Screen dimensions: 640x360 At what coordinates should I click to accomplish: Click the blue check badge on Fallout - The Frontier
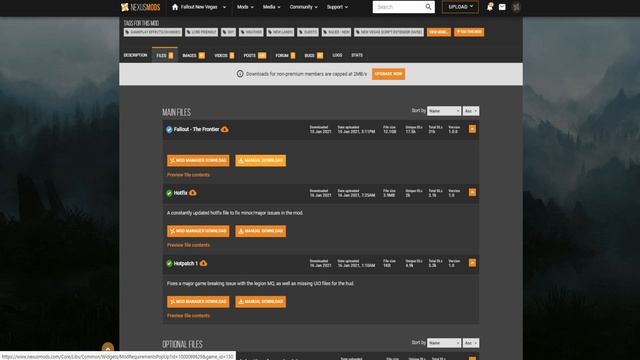(x=169, y=129)
